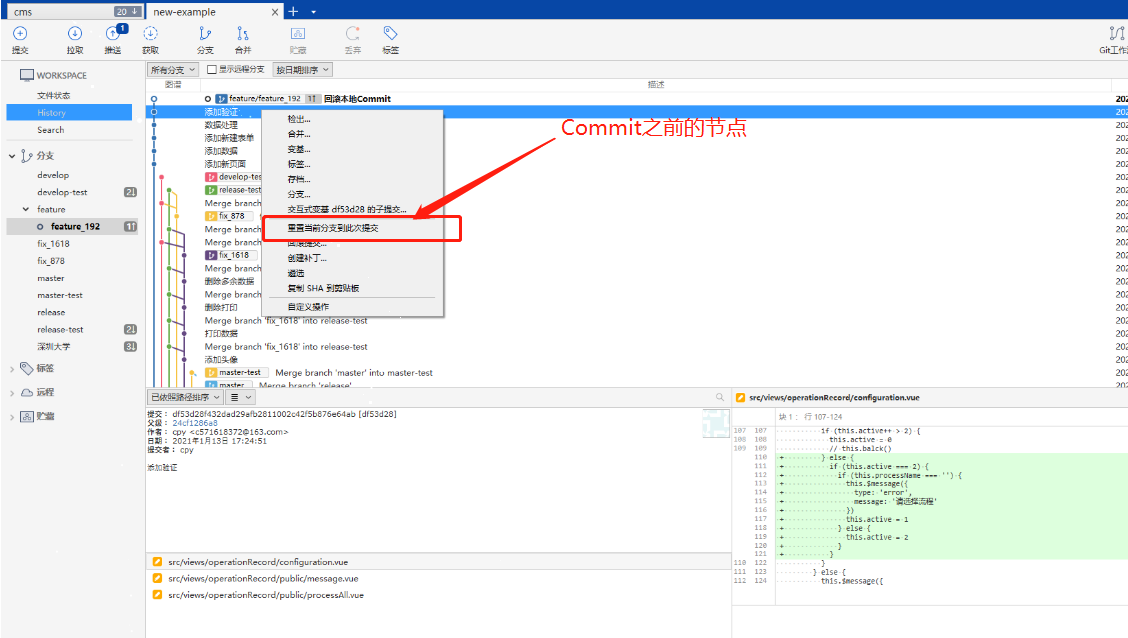Viewport: 1128px width, 638px height.
Task: Click the 拉取 (Pull) toolbar icon
Action: point(75,39)
